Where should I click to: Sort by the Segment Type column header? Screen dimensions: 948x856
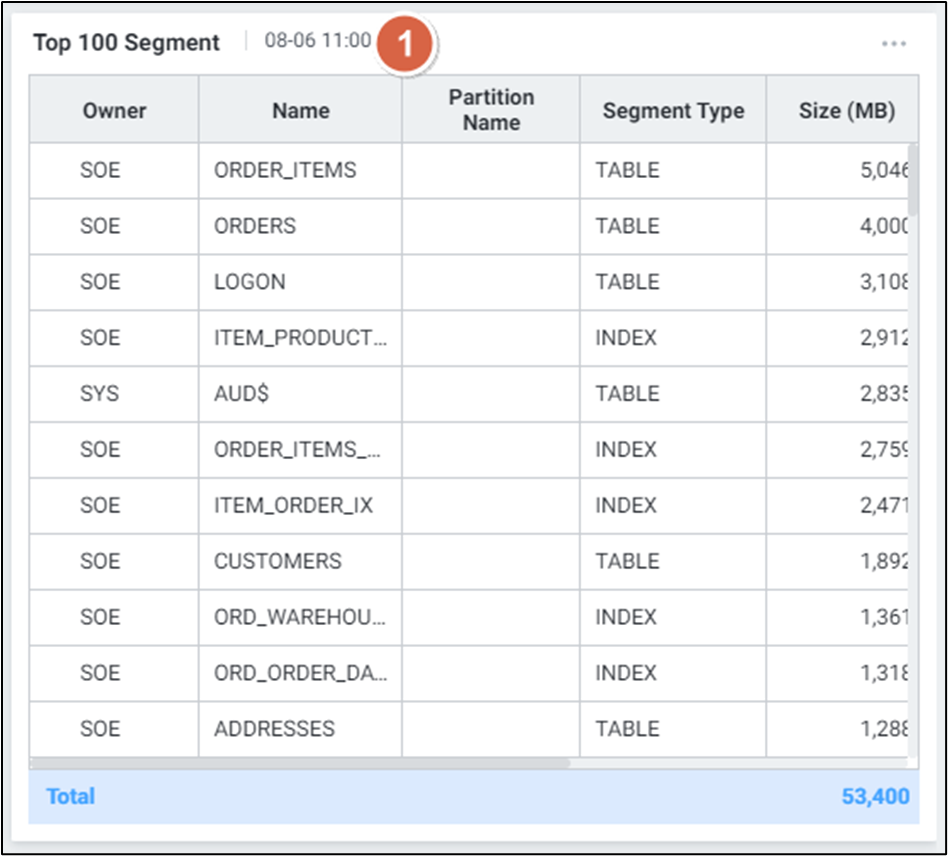click(673, 110)
